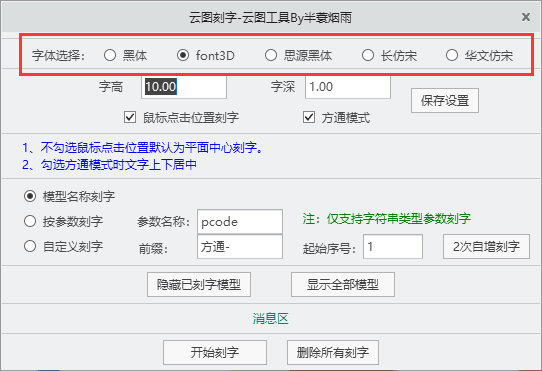Select 华文仿宋 font radio button
Screen dimensions: 542x371
[x=452, y=55]
